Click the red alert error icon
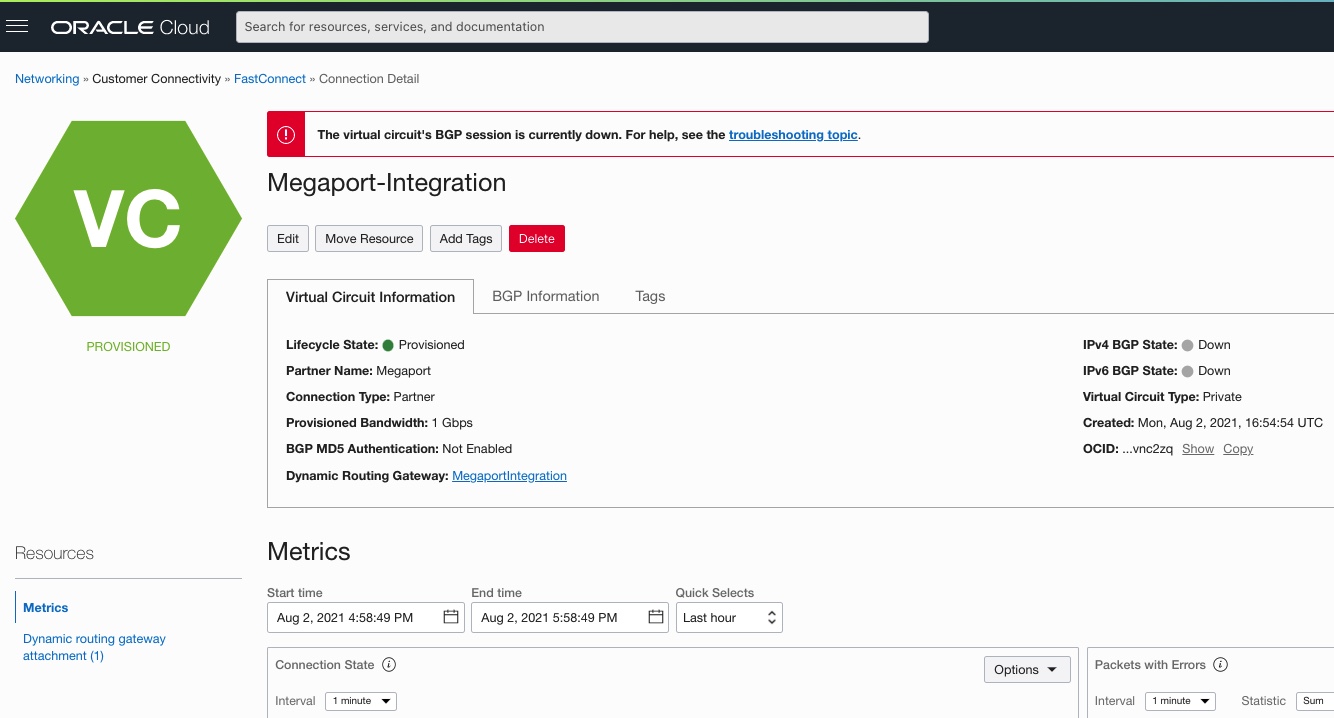 tap(286, 135)
